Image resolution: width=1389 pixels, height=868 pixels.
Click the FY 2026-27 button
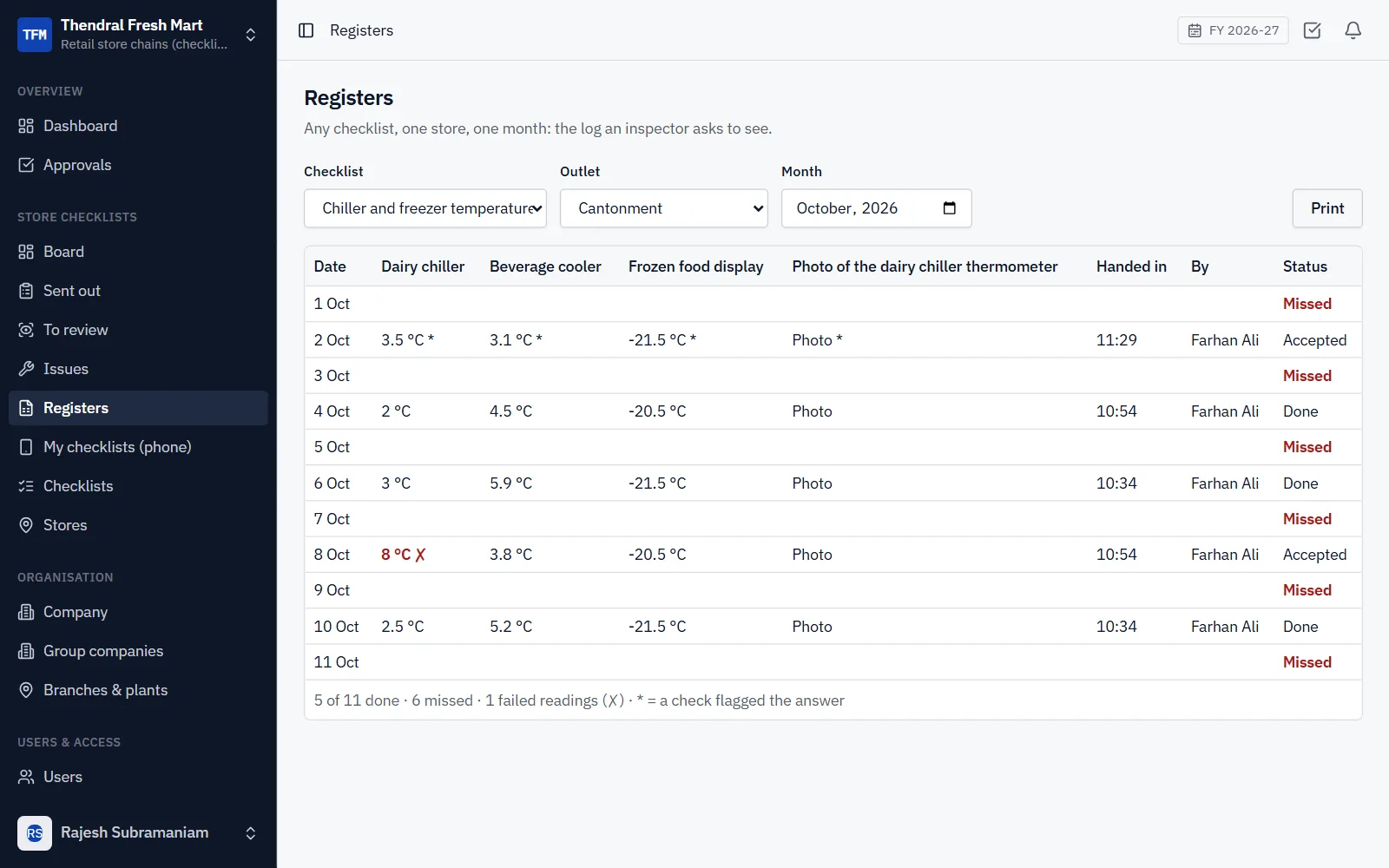[x=1233, y=30]
